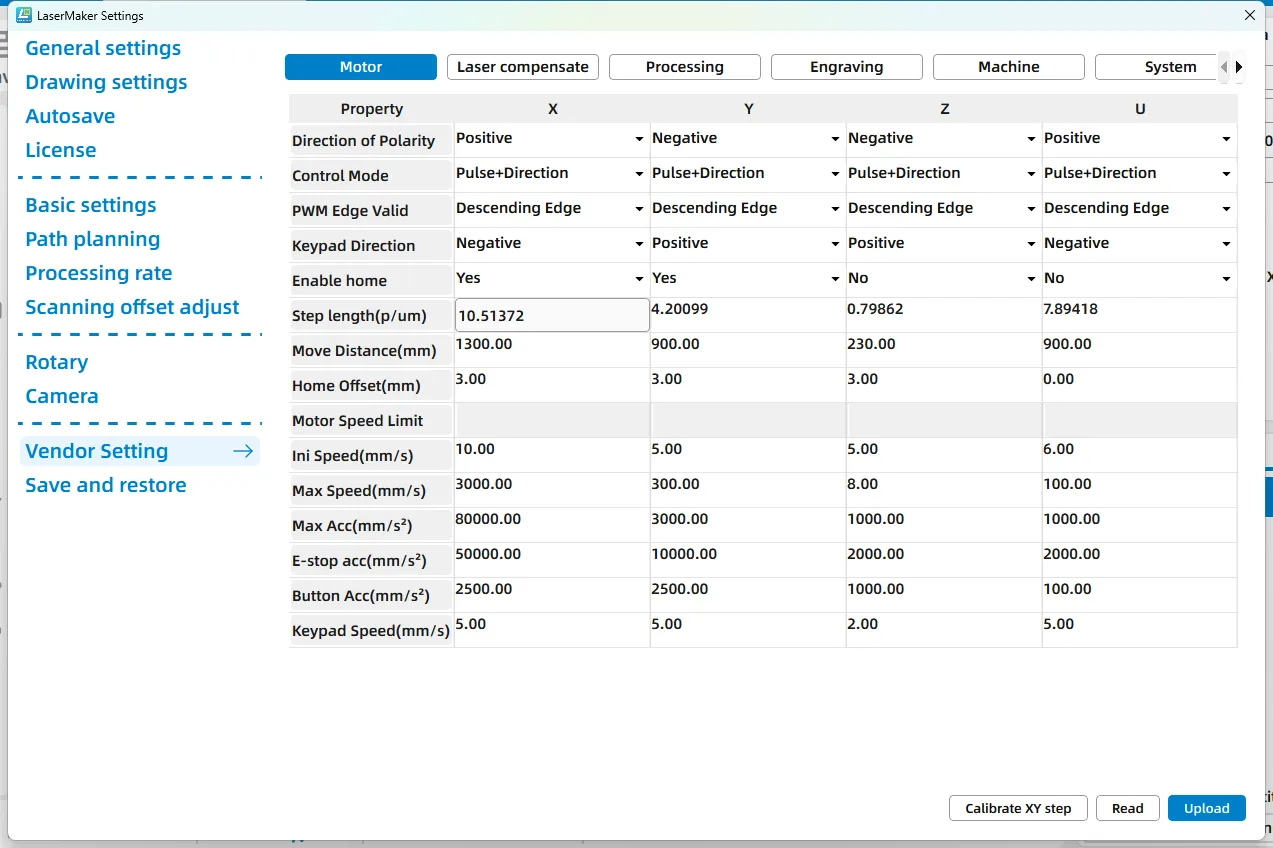Viewport: 1273px width, 848px height.
Task: Open Z axis Enable home dropdown
Action: tap(1031, 279)
